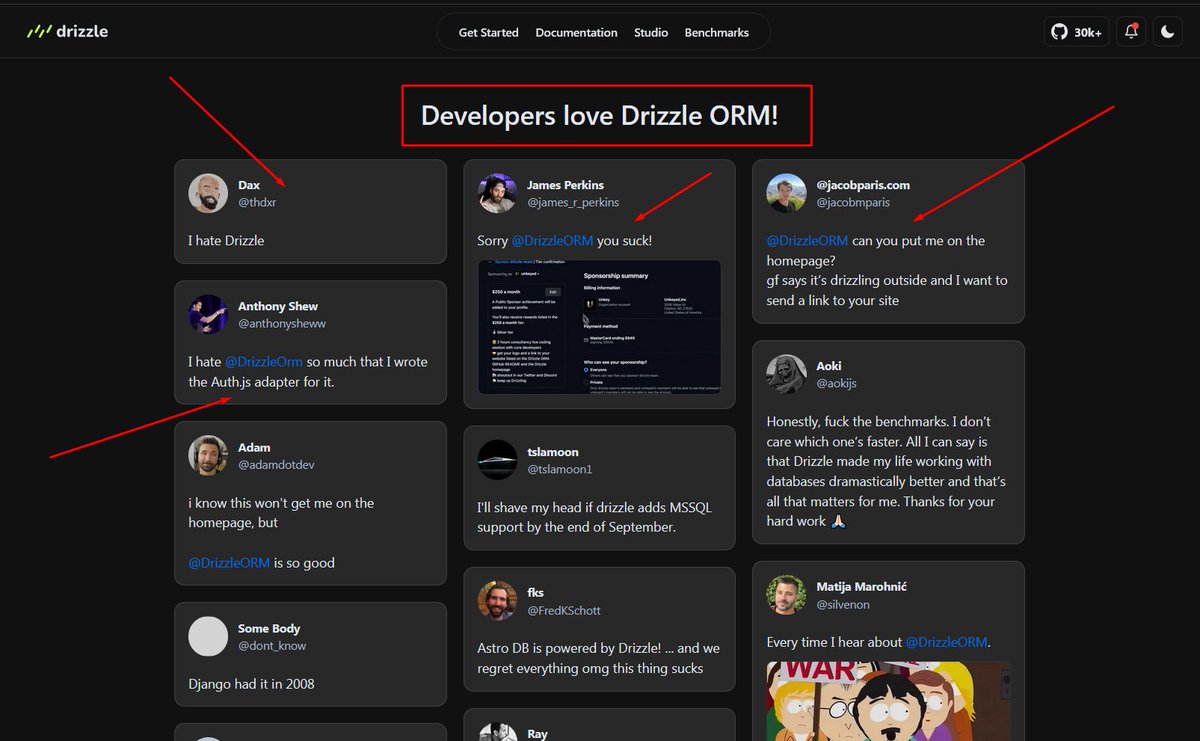Click "Astro DB is powered by Drizzle" text
This screenshot has height=741, width=1200.
pos(598,658)
